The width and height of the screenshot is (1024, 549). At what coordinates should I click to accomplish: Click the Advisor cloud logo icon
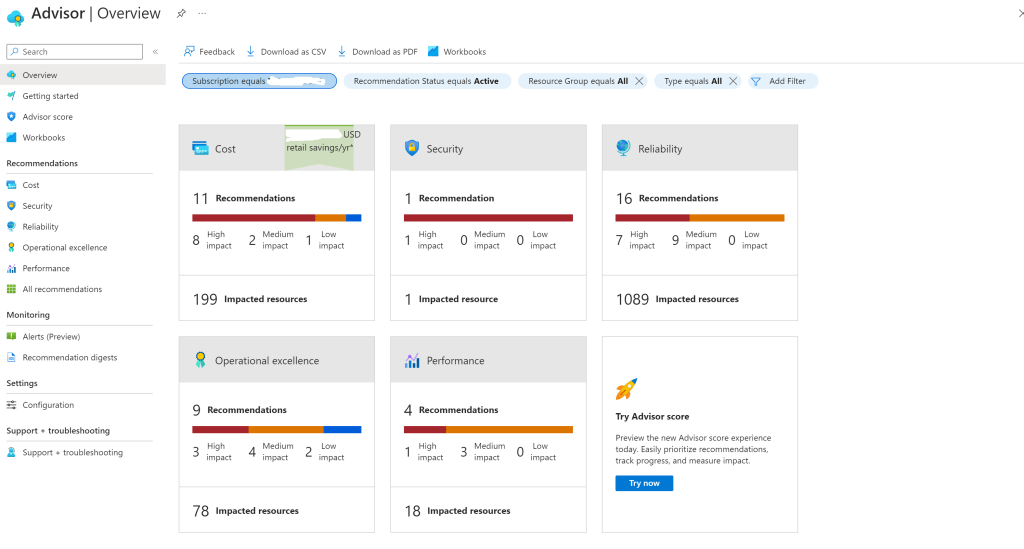click(x=15, y=17)
